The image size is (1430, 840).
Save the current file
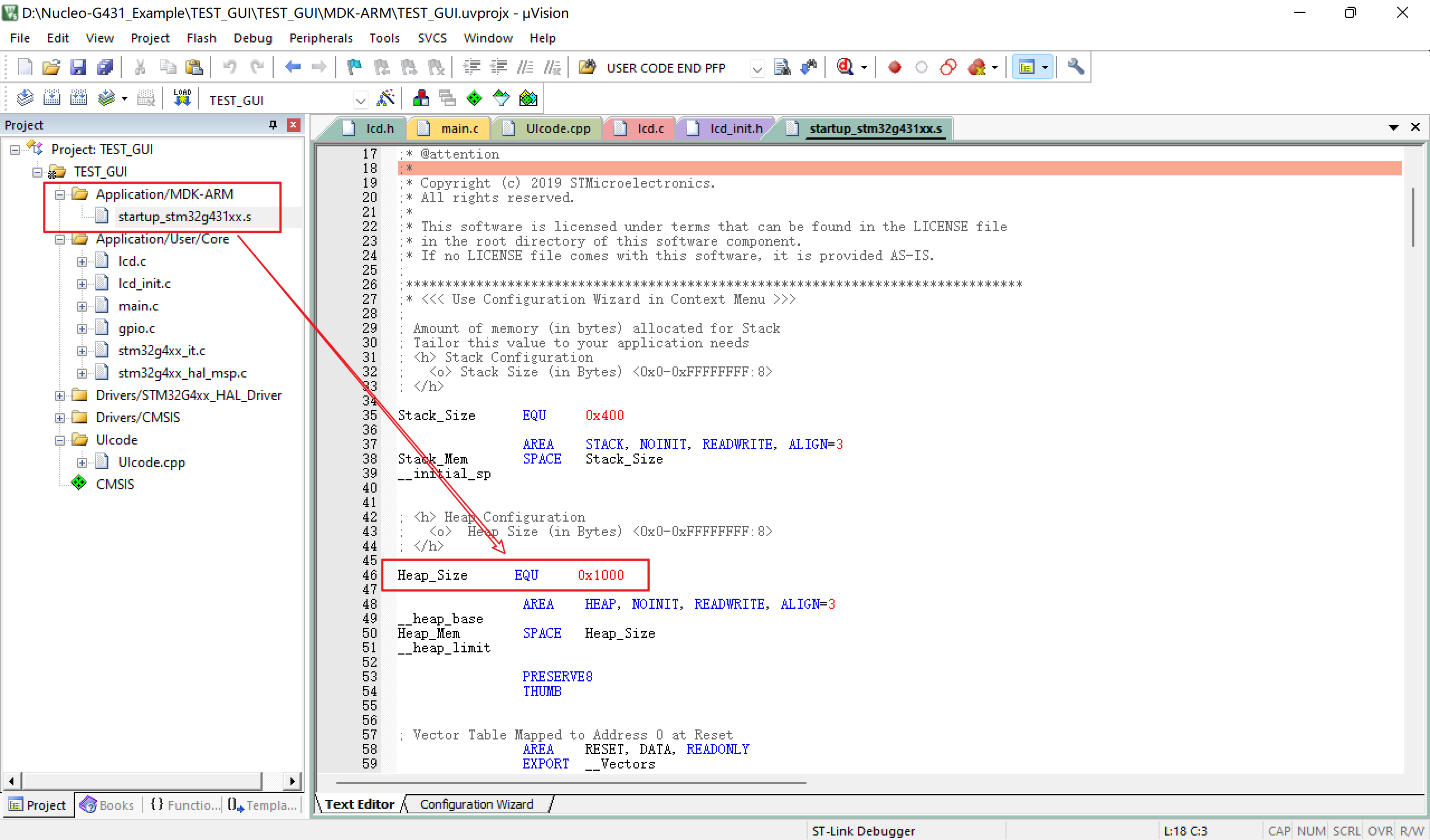[78, 68]
